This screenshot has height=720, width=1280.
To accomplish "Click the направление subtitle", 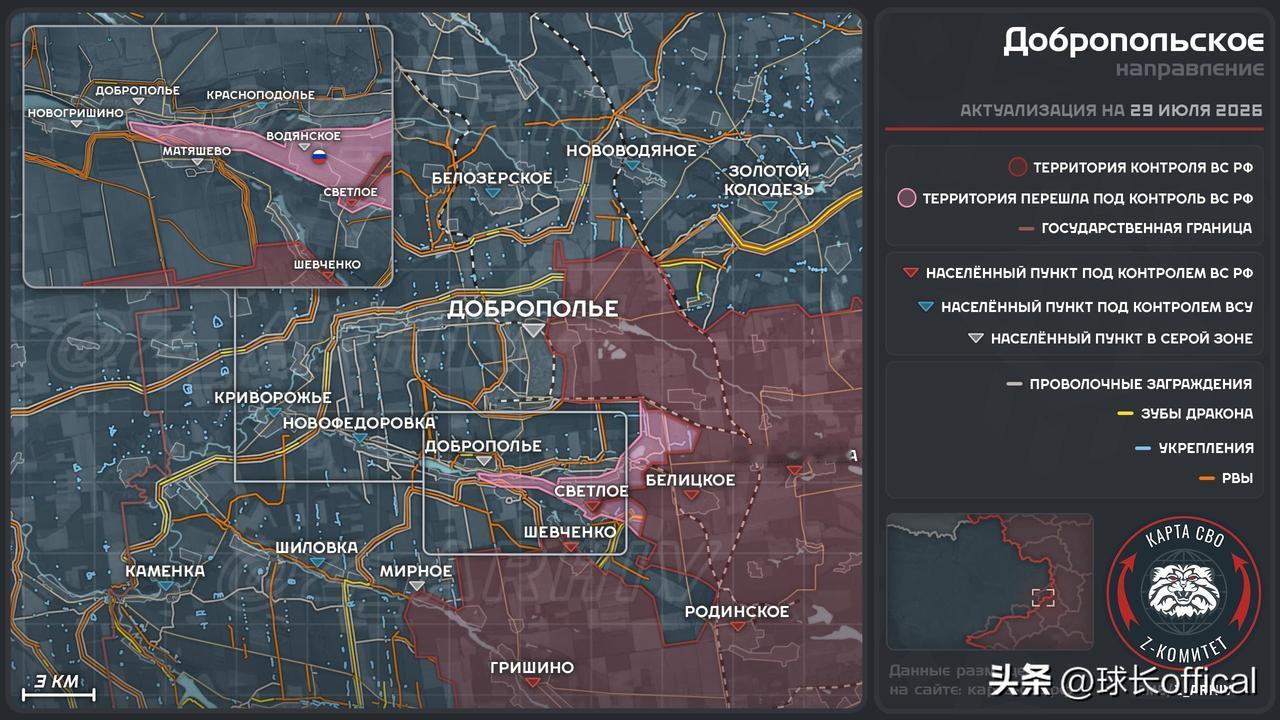I will point(1190,70).
